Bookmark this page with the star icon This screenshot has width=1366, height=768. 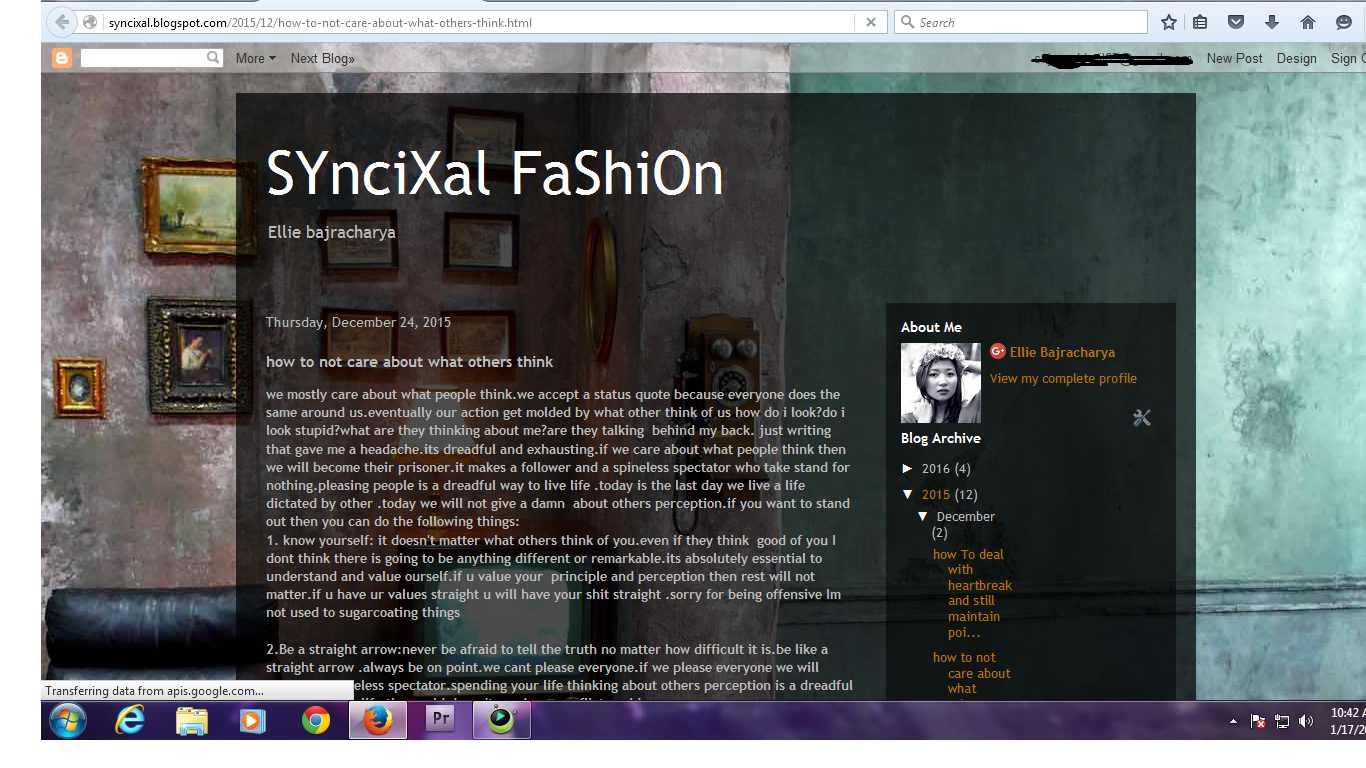[x=1169, y=22]
